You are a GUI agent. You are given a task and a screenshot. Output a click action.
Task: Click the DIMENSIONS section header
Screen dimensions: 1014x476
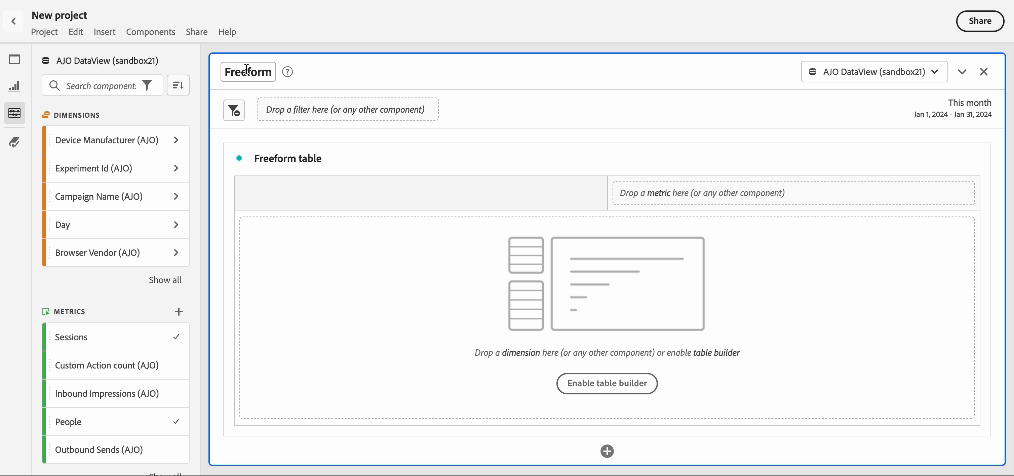click(76, 115)
